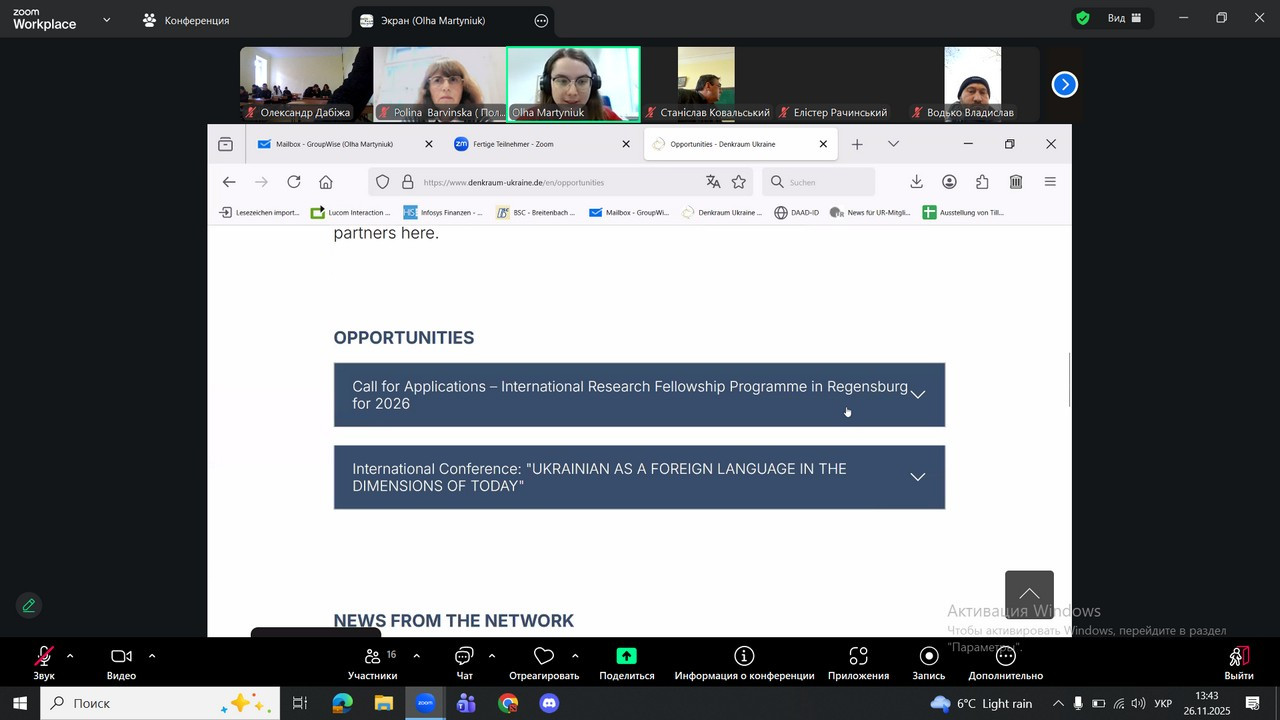Click the Suchen search field
Image resolution: width=1280 pixels, height=720 pixels.
click(x=819, y=182)
